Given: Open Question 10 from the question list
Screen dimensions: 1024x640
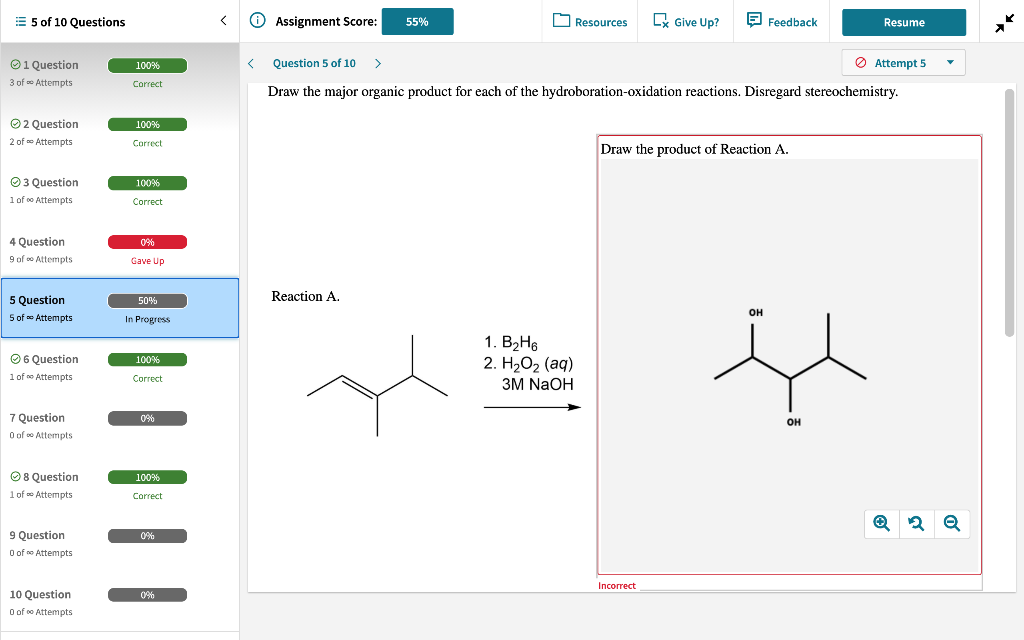Looking at the screenshot, I should [40, 594].
